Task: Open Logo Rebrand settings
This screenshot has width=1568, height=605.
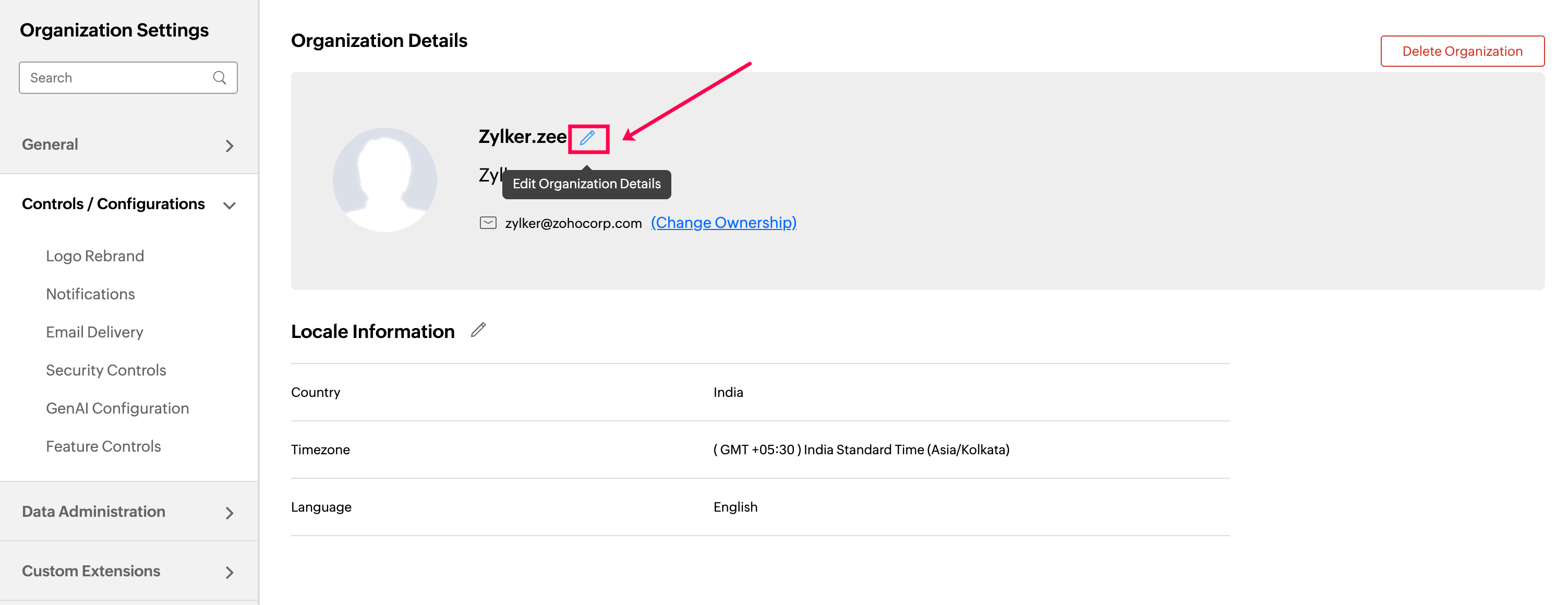Action: [95, 256]
